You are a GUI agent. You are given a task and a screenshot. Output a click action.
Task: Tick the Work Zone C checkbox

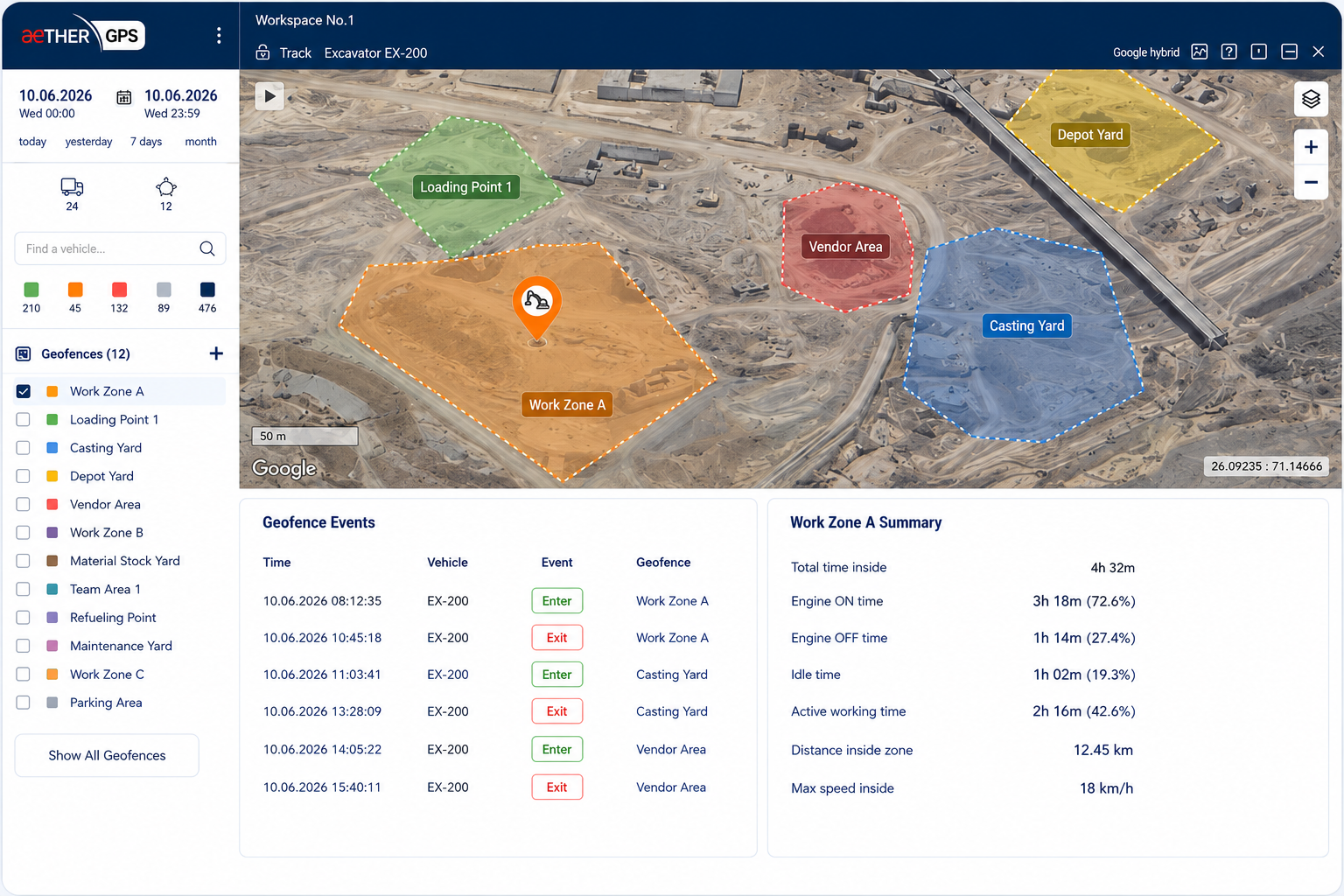click(x=24, y=675)
